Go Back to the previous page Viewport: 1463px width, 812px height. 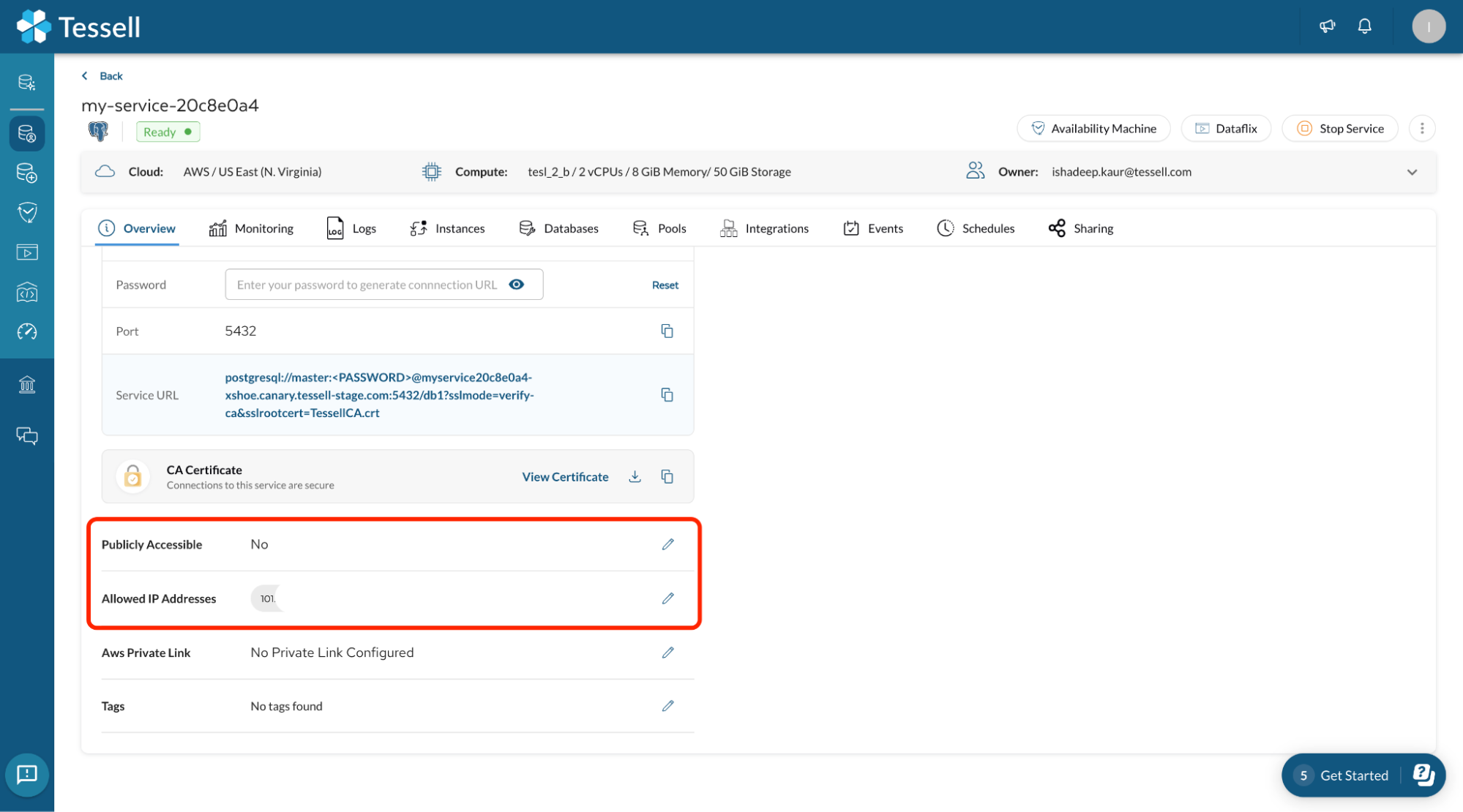pyautogui.click(x=102, y=76)
